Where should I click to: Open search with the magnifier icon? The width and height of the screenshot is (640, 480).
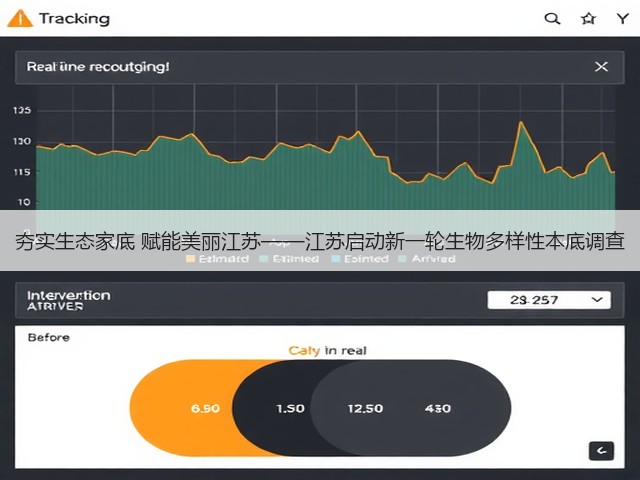point(552,18)
